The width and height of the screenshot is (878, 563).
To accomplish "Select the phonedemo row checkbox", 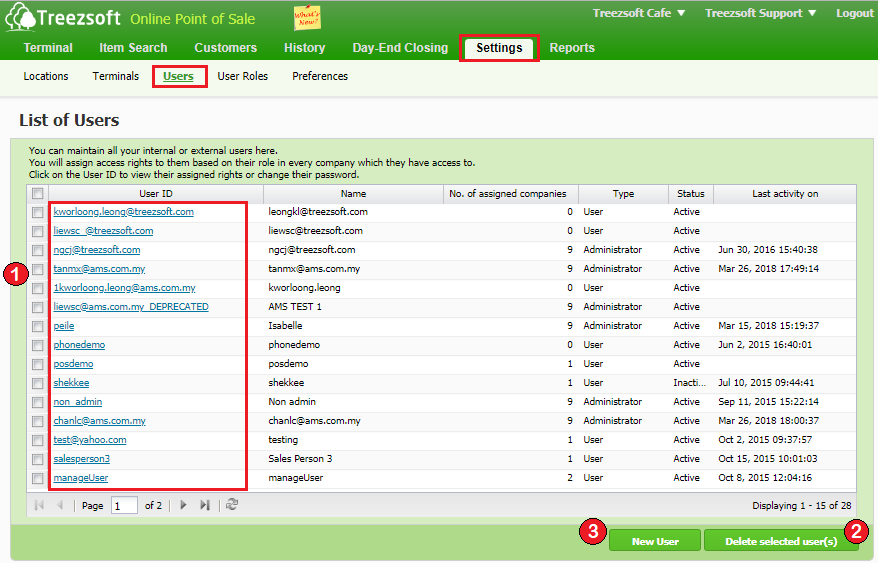I will point(38,346).
